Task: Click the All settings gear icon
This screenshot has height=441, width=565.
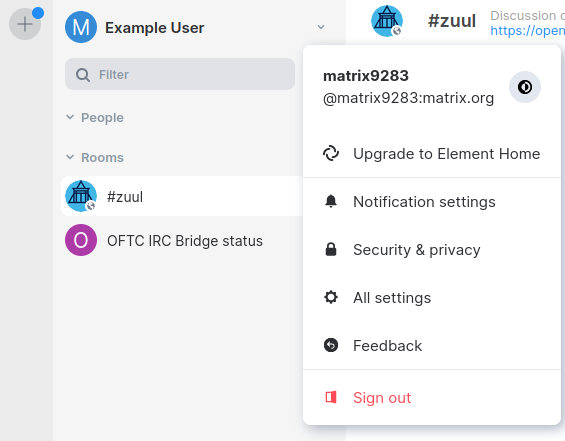Action: (331, 297)
